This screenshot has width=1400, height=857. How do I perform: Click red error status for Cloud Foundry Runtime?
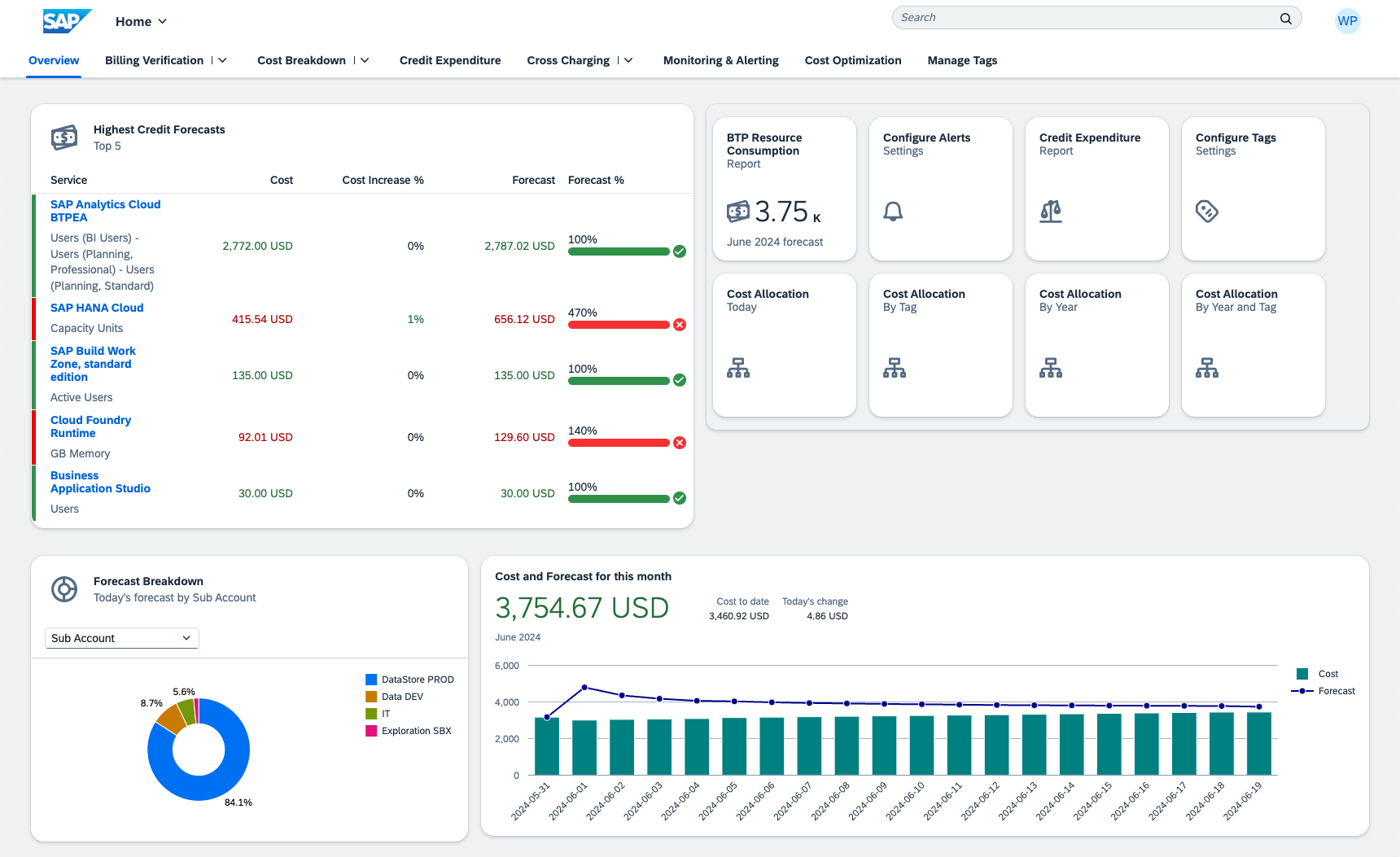coord(680,443)
